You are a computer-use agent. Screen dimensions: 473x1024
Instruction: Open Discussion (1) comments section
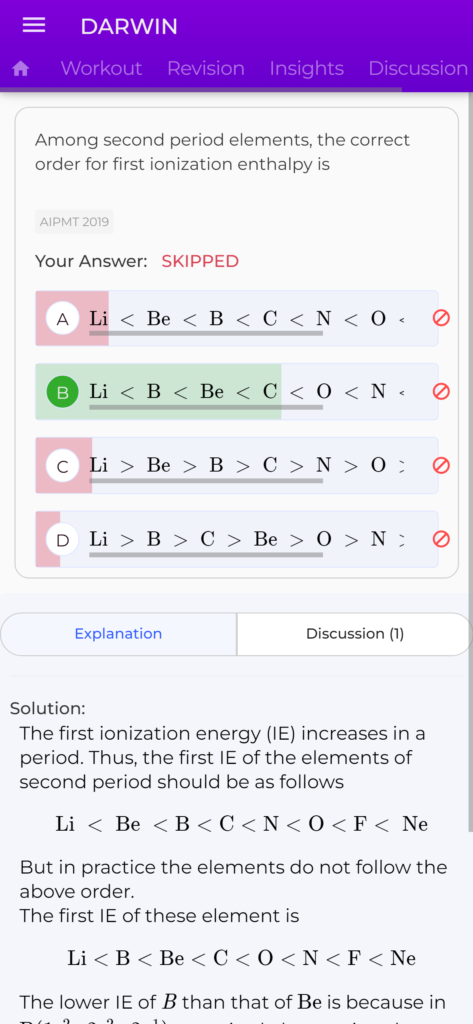click(x=355, y=633)
